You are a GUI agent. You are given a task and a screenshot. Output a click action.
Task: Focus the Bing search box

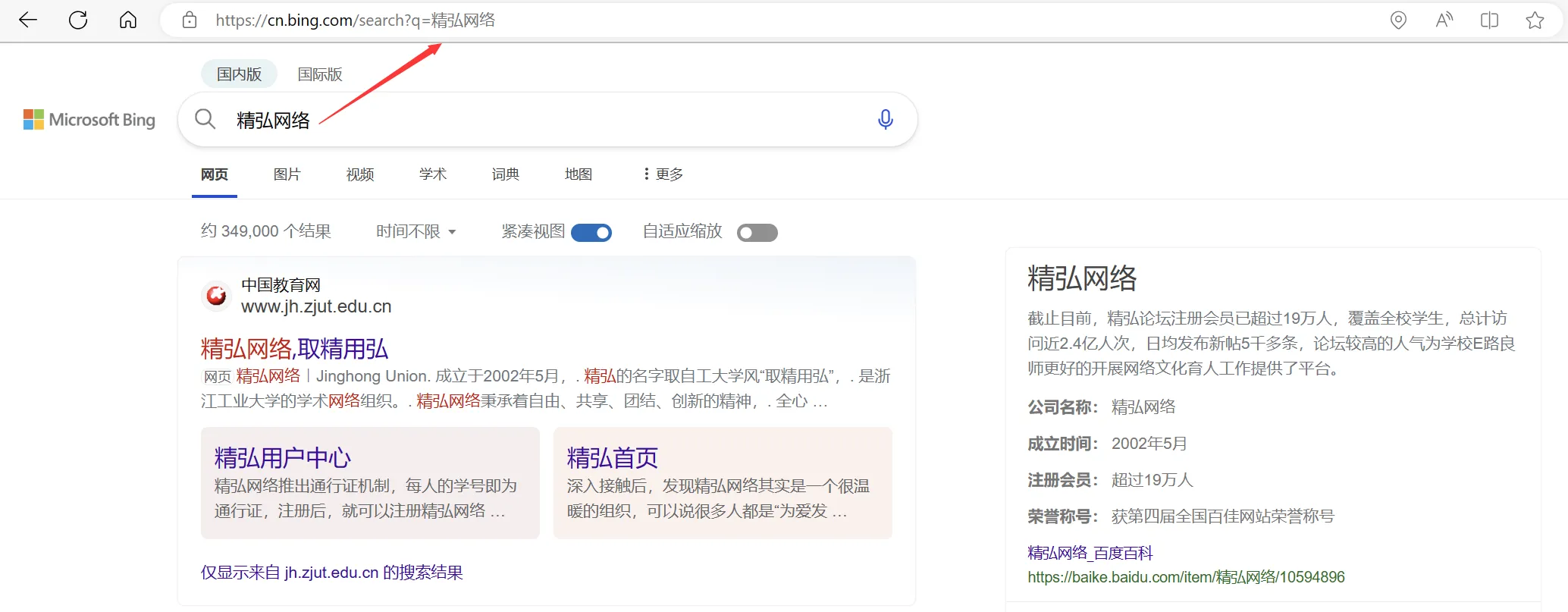click(547, 120)
